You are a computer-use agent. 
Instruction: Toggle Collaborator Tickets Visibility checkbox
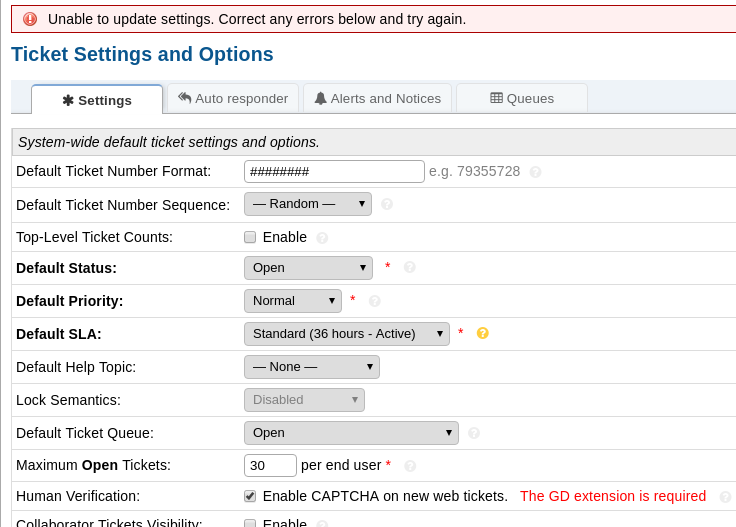[x=250, y=523]
